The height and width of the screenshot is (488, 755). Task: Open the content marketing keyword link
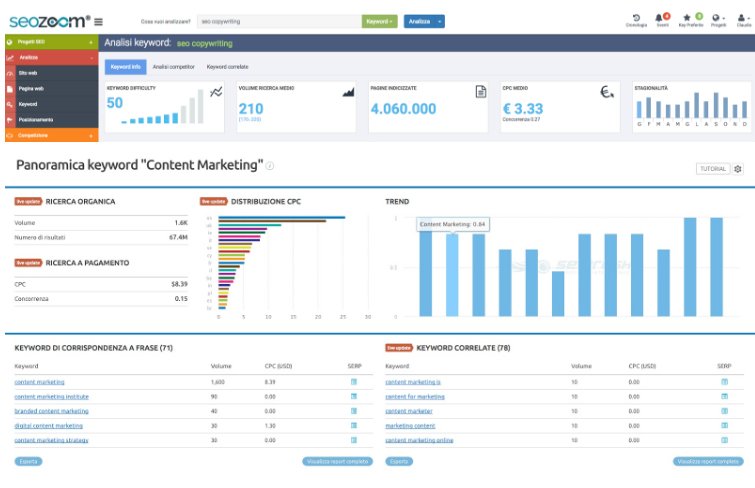[39, 382]
